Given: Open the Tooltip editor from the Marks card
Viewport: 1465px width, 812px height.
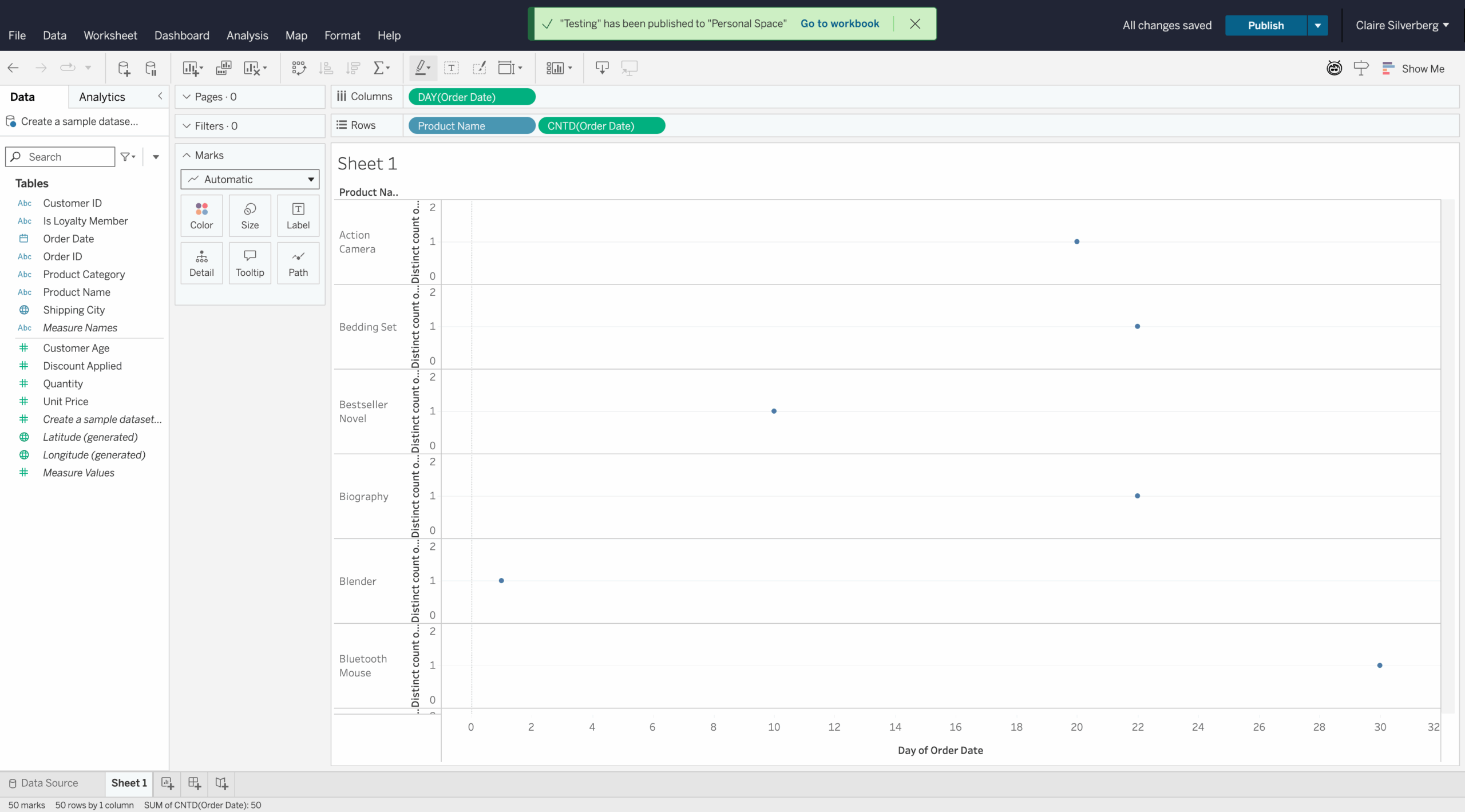Looking at the screenshot, I should [250, 263].
